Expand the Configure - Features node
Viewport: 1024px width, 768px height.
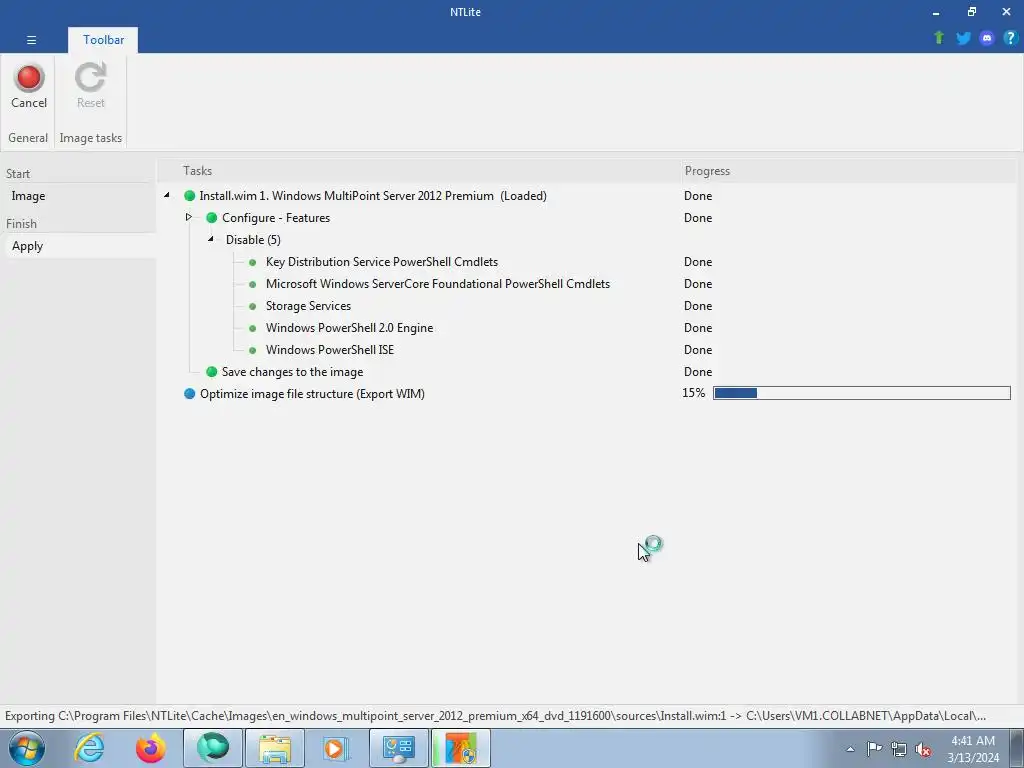(x=189, y=217)
